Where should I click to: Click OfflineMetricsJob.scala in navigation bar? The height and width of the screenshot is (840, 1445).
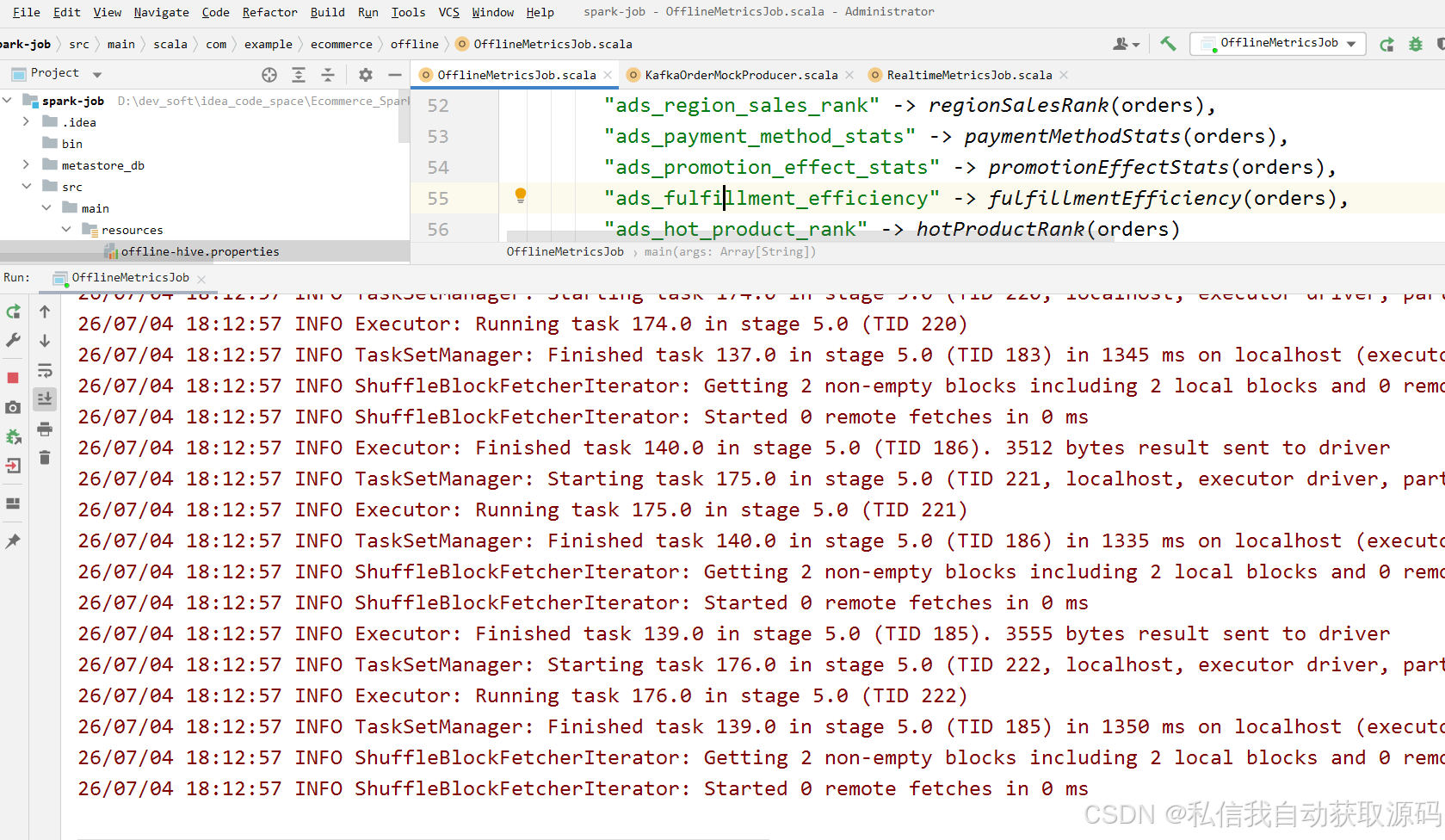pyautogui.click(x=544, y=44)
